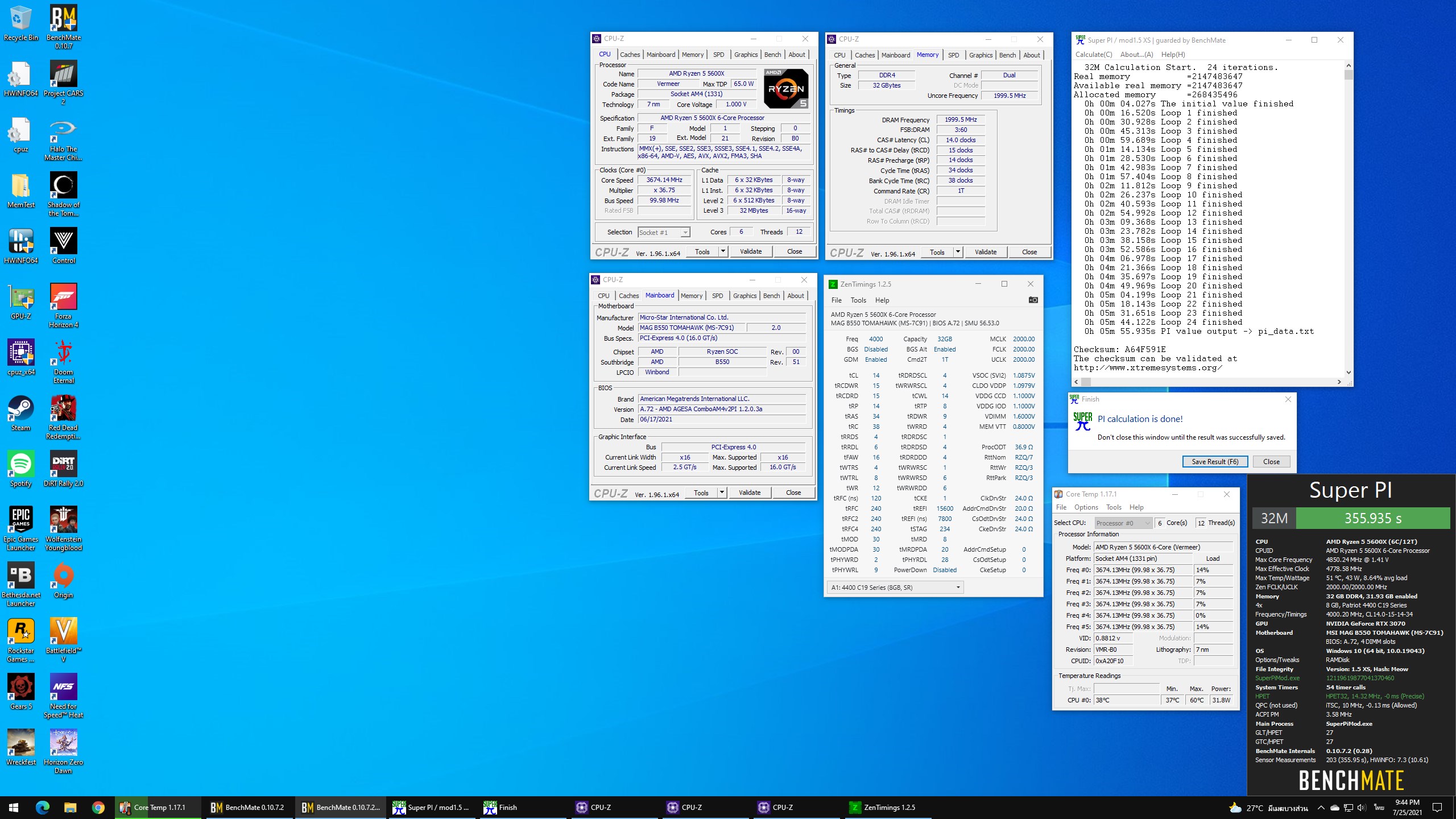This screenshot has width=1456, height=819.
Task: Open Options menu in Core Temp
Action: (1086, 507)
